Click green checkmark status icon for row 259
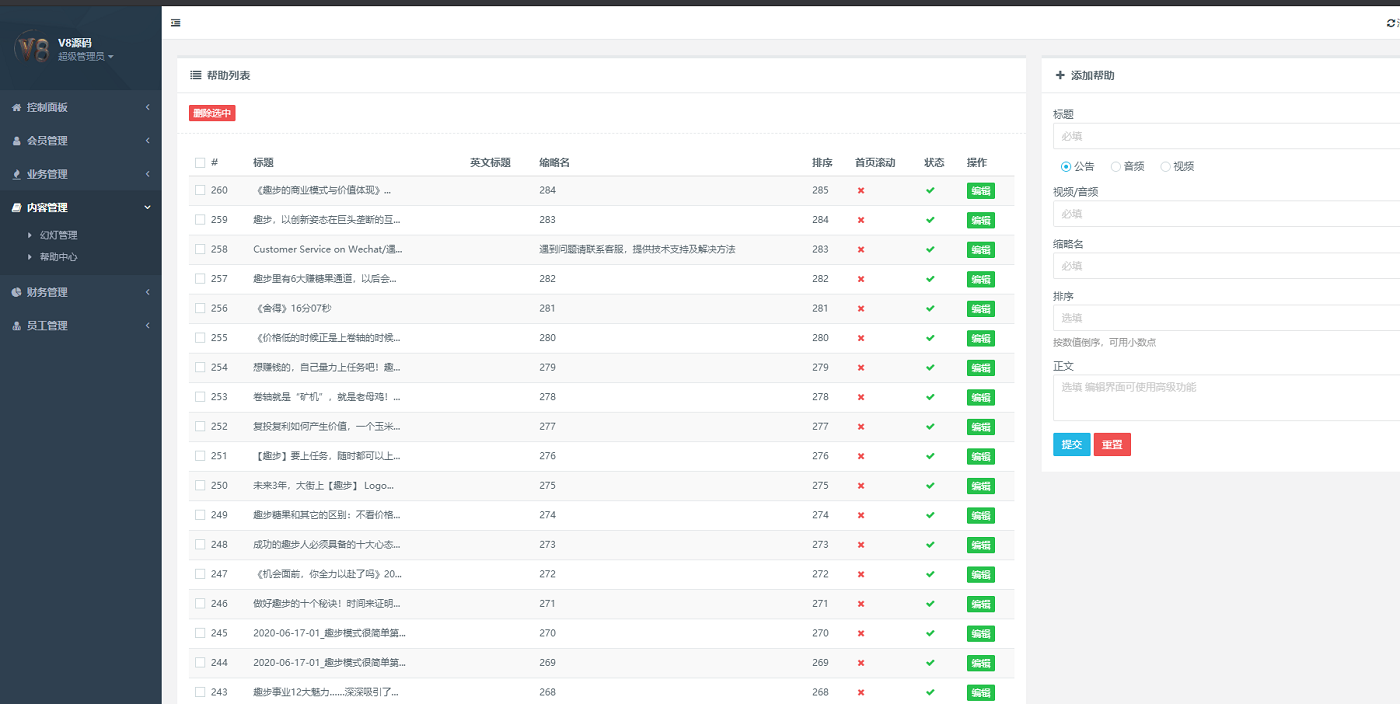Viewport: 1400px width, 704px height. [930, 220]
